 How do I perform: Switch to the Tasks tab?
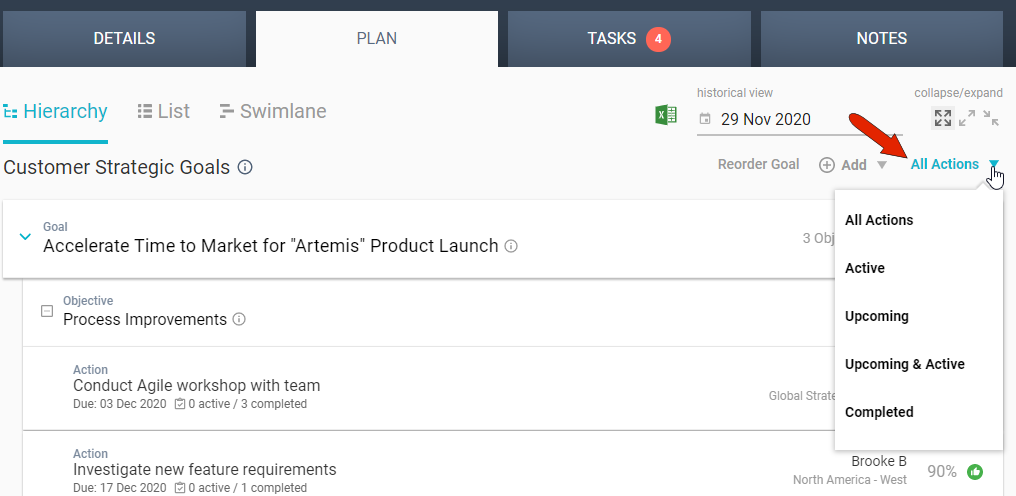tap(627, 39)
